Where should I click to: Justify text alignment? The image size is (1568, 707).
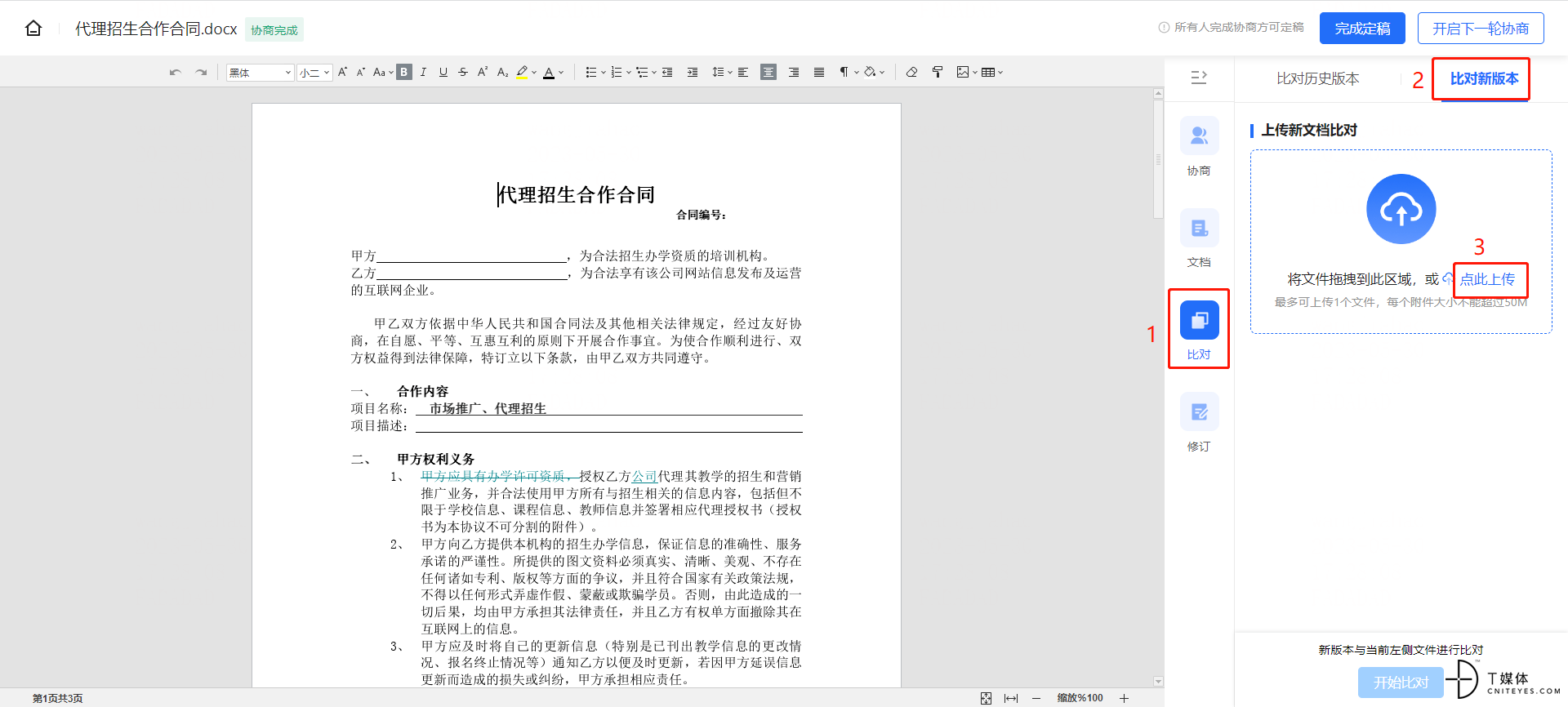tap(819, 72)
